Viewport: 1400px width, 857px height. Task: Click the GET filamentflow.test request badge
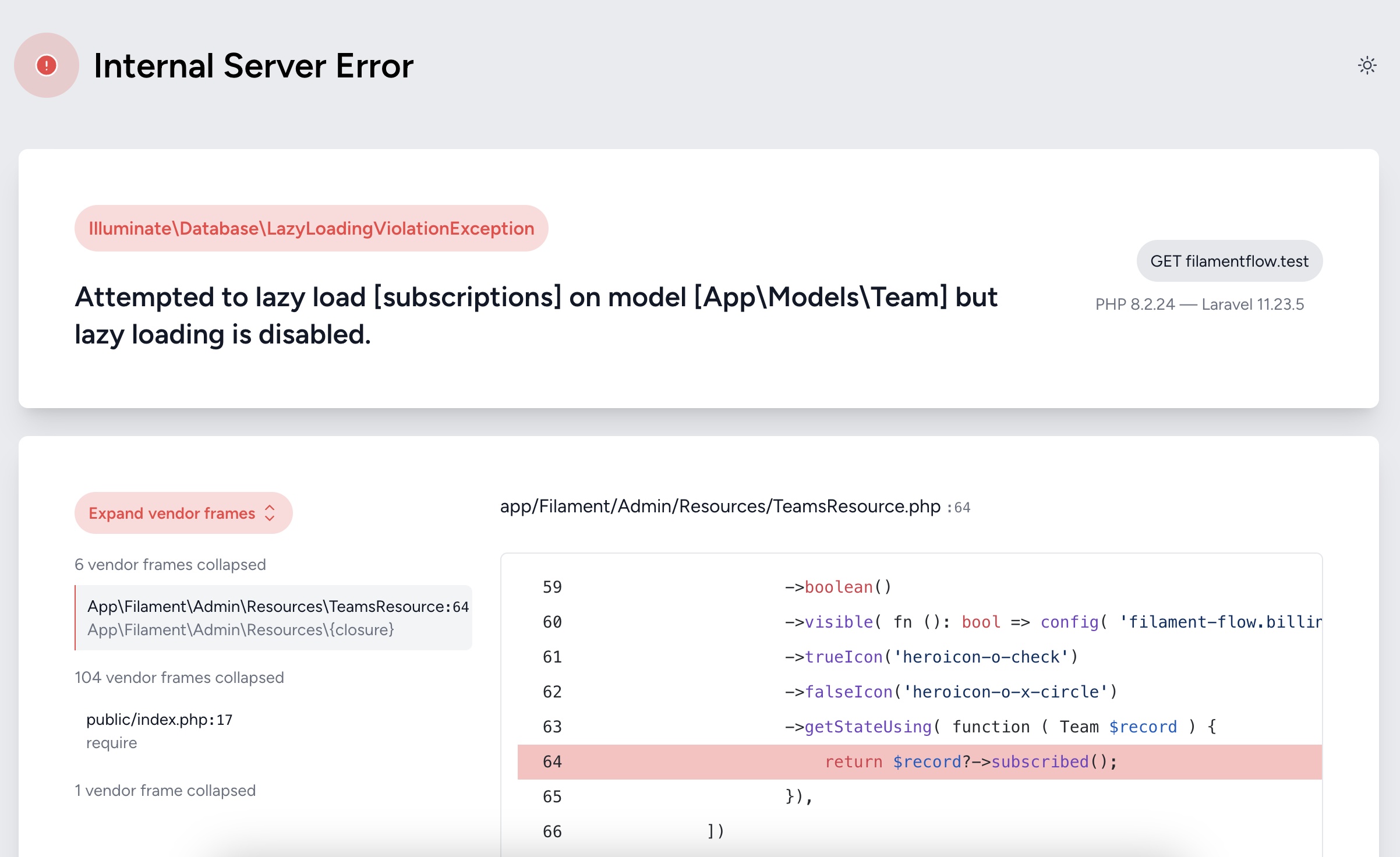(x=1229, y=261)
